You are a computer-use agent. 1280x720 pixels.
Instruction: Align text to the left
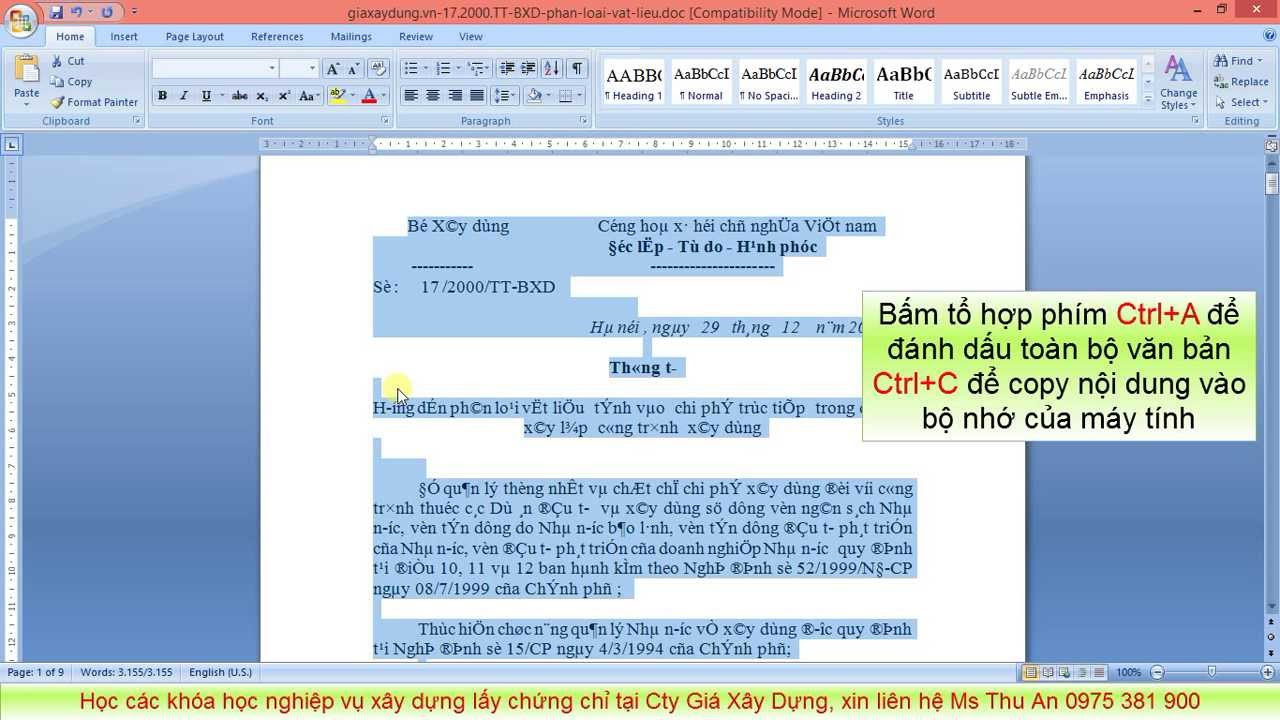pyautogui.click(x=411, y=96)
